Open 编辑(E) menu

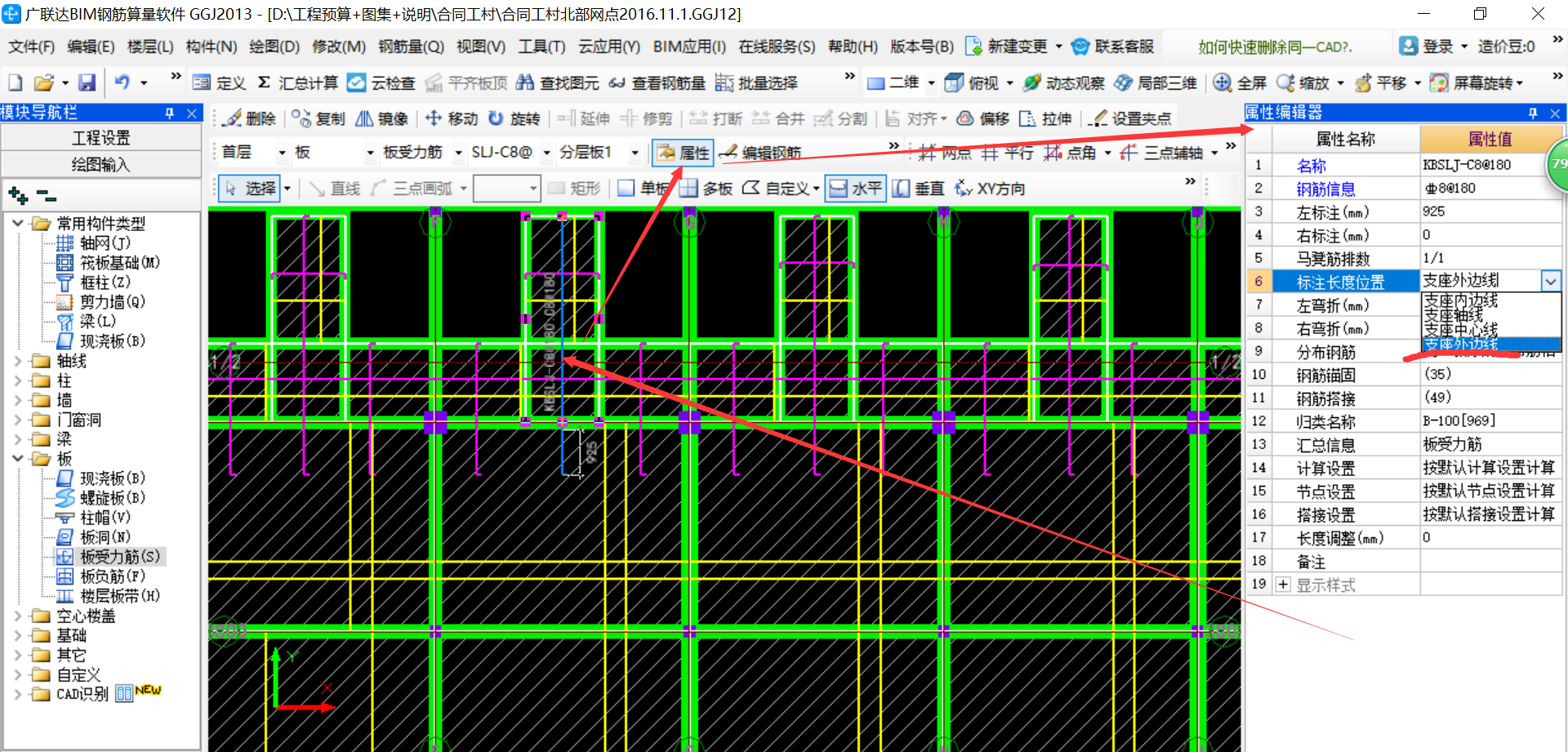coord(91,47)
